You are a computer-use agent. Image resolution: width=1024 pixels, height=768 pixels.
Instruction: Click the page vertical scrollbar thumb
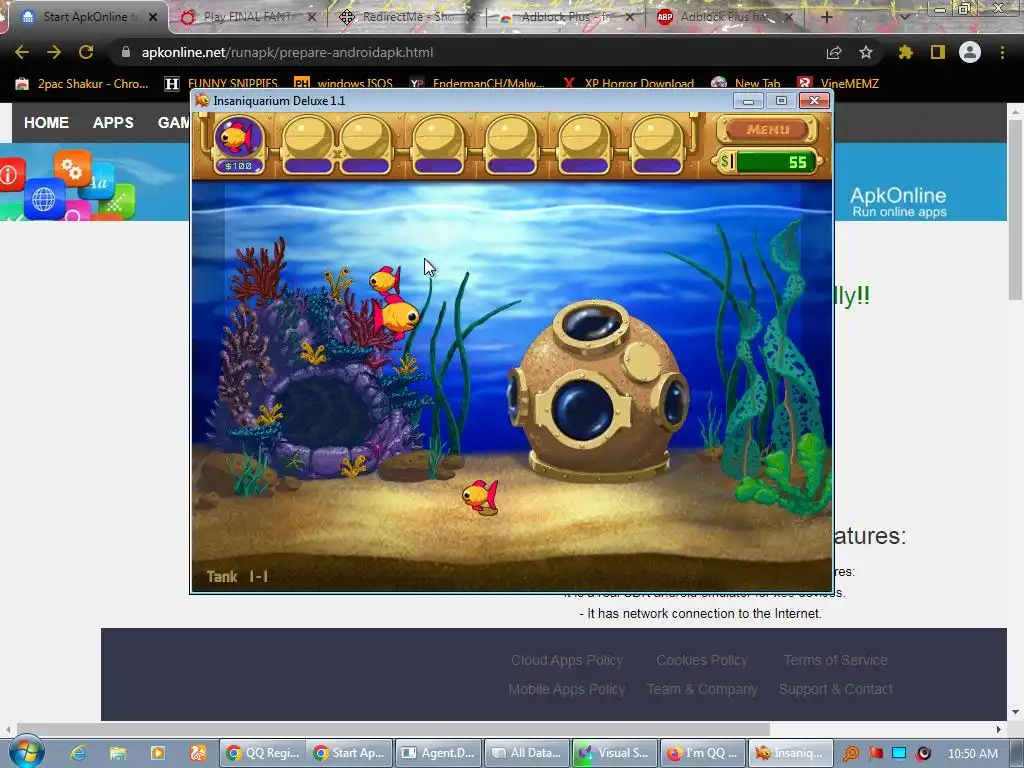(1015, 208)
